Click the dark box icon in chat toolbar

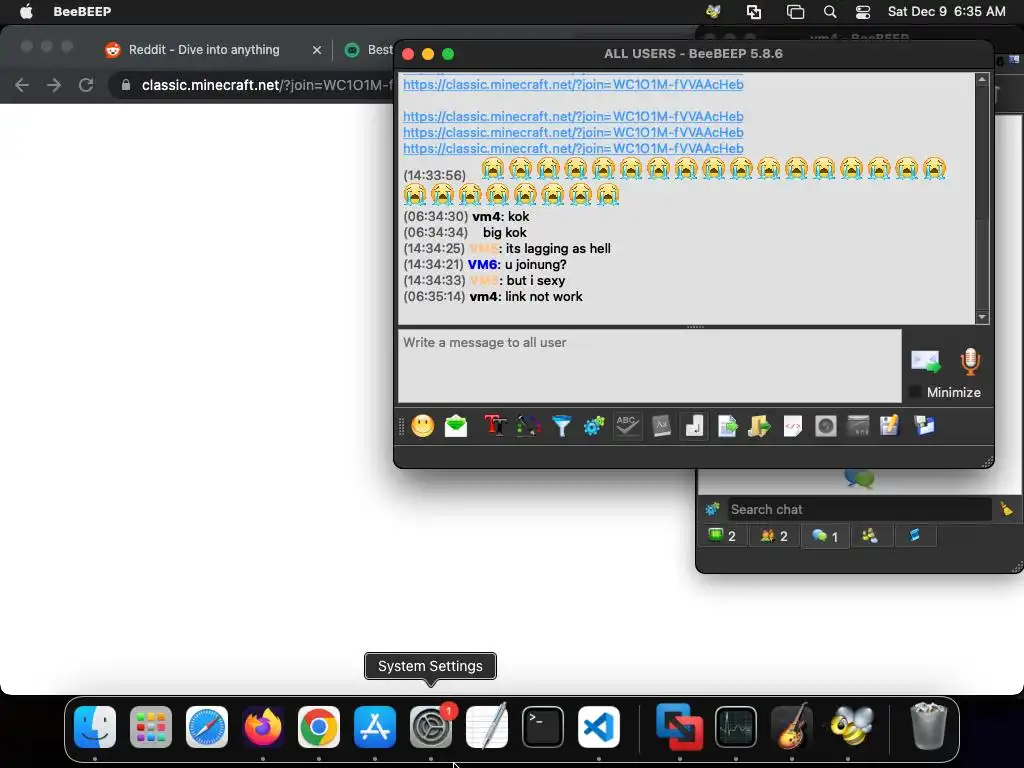pyautogui.click(x=859, y=426)
